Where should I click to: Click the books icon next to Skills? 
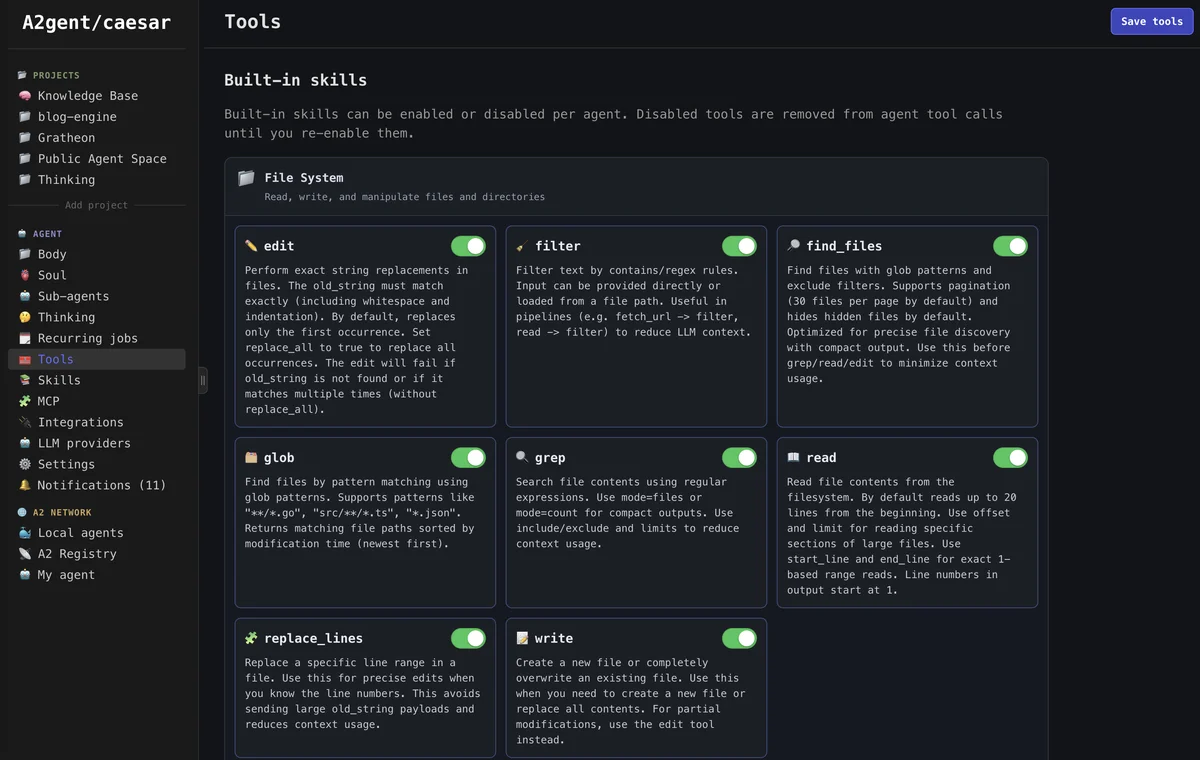[x=25, y=380]
